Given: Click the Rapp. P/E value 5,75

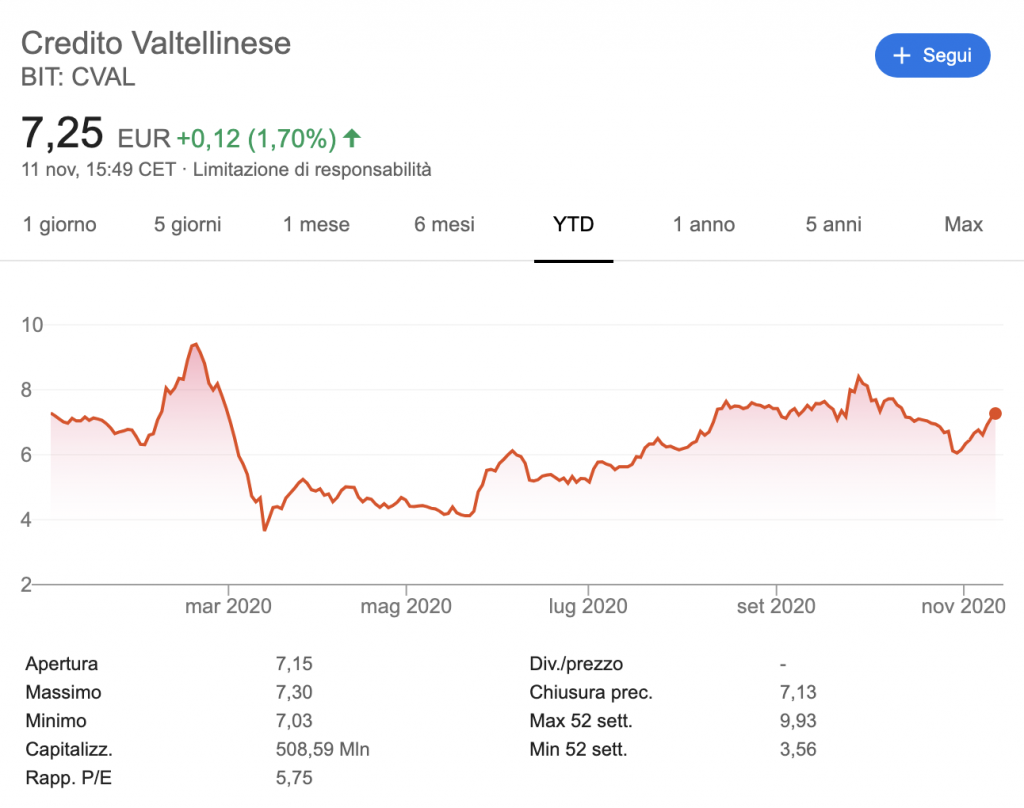Looking at the screenshot, I should 294,776.
